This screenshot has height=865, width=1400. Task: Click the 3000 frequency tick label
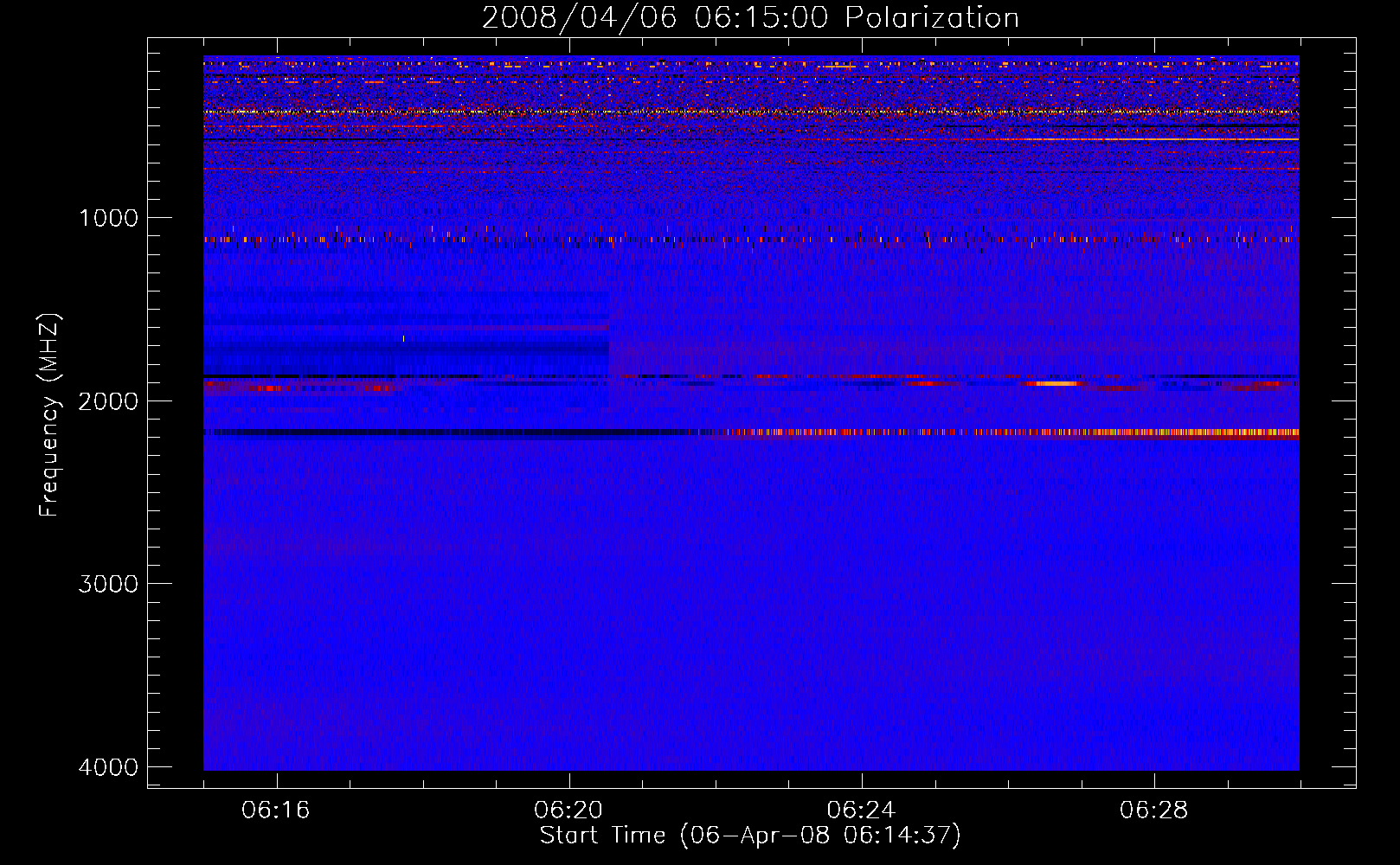[108, 583]
